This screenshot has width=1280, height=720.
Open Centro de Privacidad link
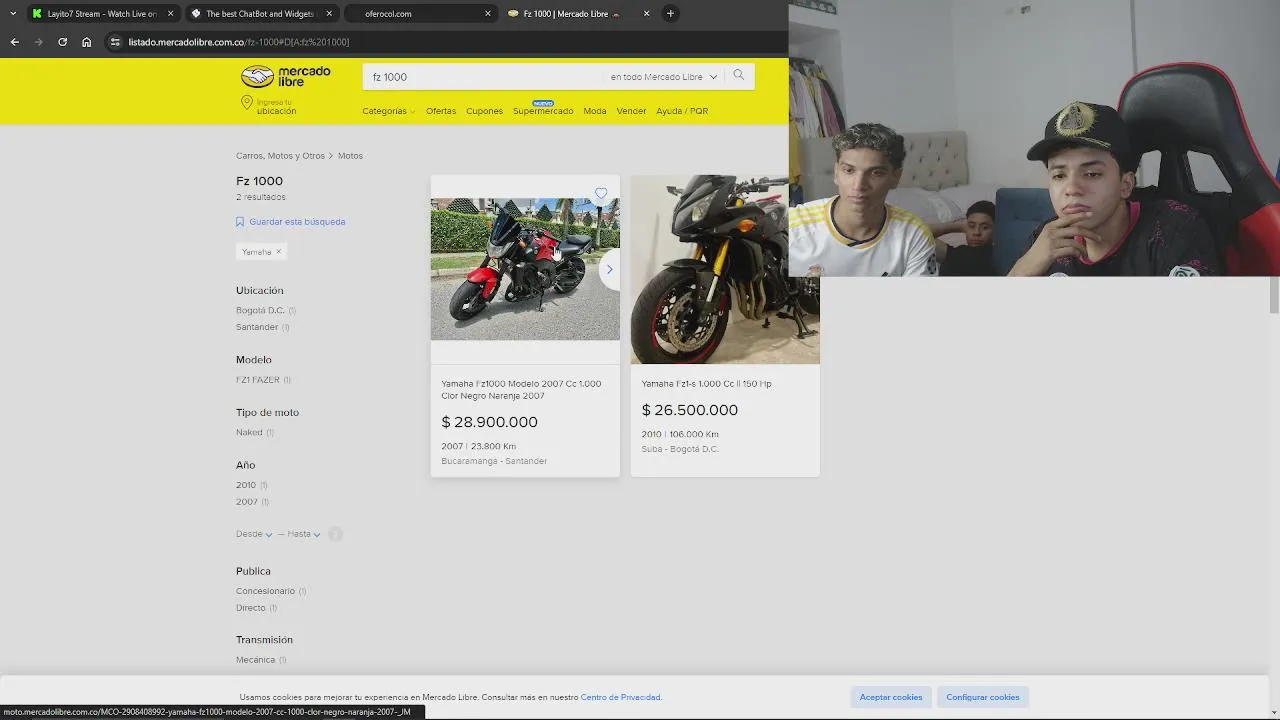620,697
